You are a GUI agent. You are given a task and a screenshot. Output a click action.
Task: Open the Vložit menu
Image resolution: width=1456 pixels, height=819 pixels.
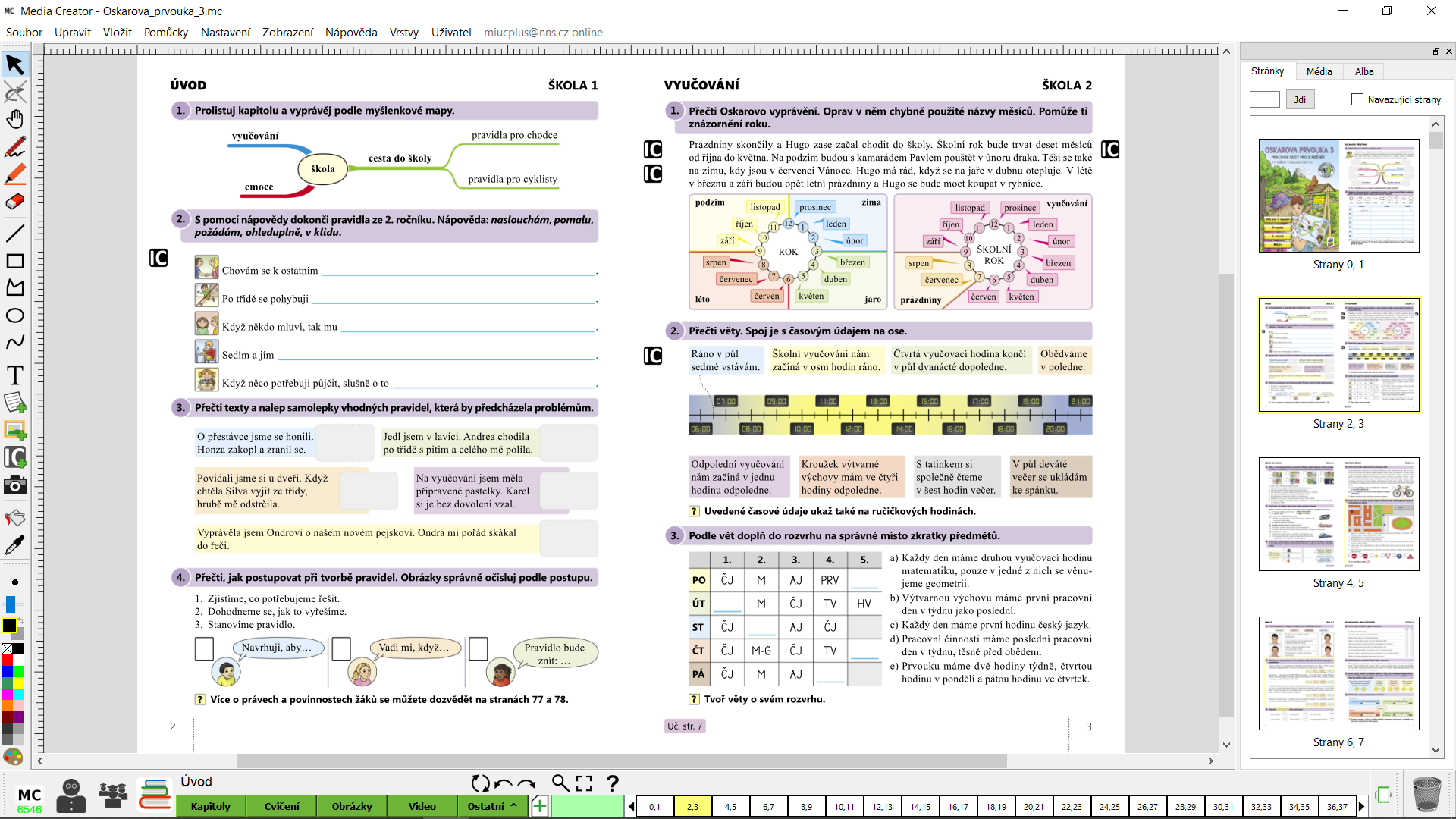[118, 33]
